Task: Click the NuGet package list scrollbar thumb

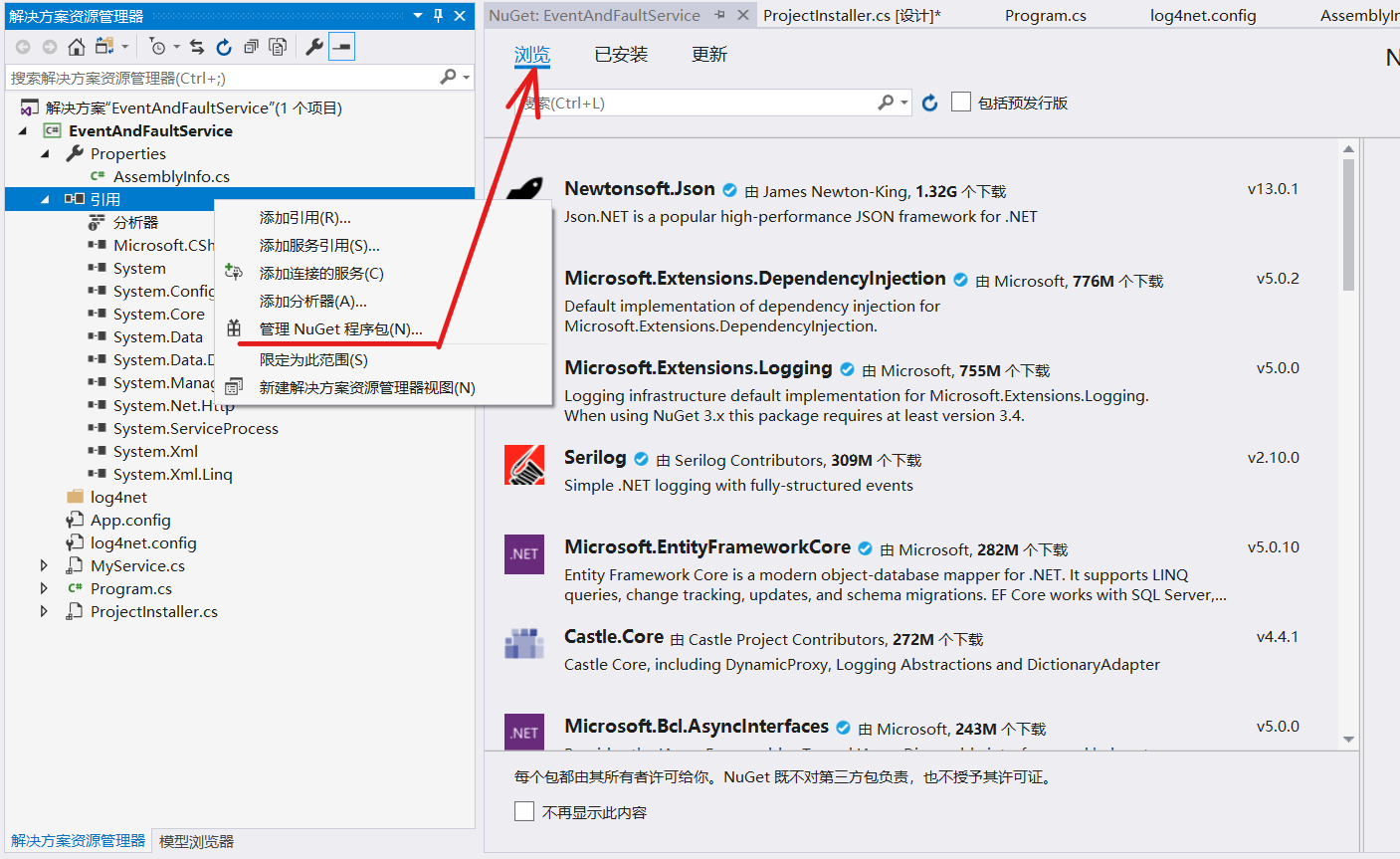Action: coord(1348,224)
